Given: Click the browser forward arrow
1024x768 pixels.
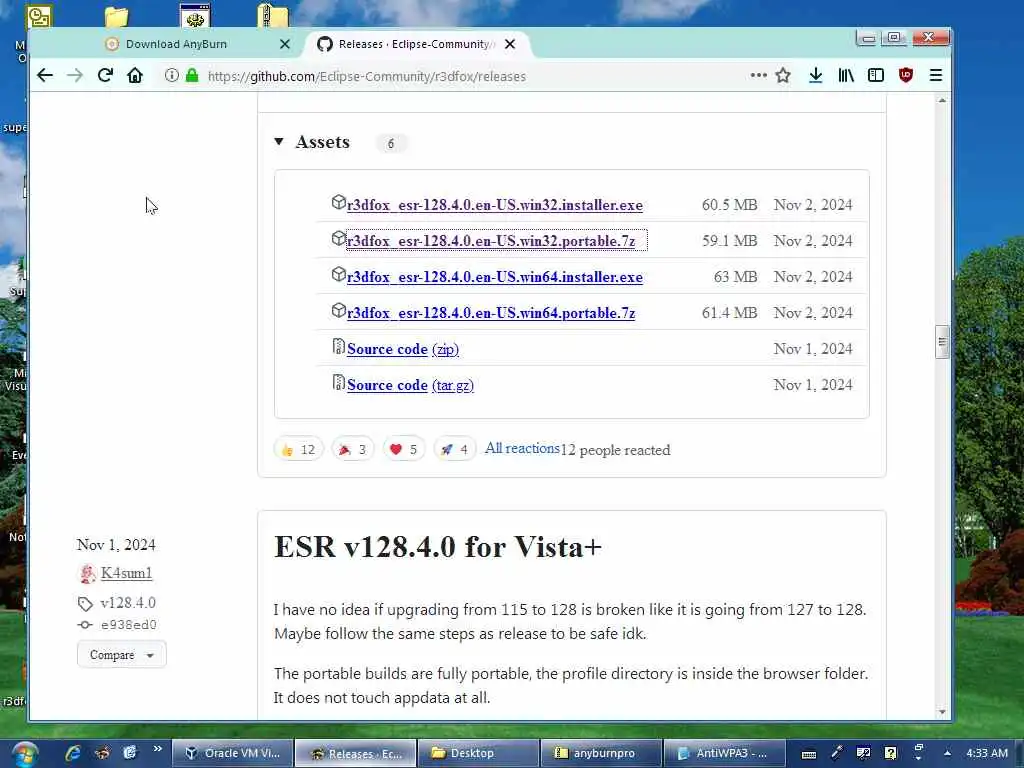Looking at the screenshot, I should (x=74, y=76).
